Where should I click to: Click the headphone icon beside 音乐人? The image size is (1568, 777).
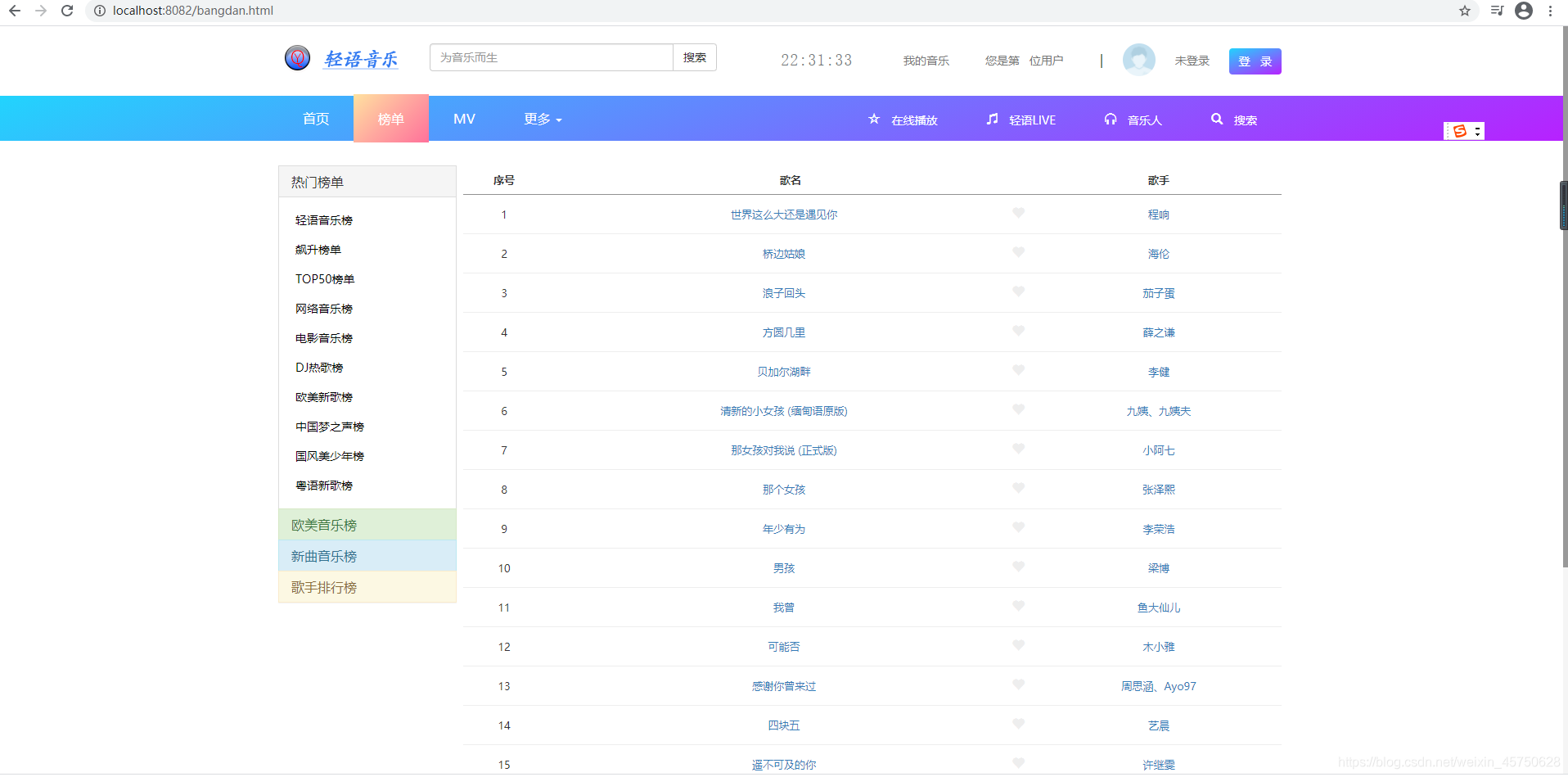point(1110,119)
